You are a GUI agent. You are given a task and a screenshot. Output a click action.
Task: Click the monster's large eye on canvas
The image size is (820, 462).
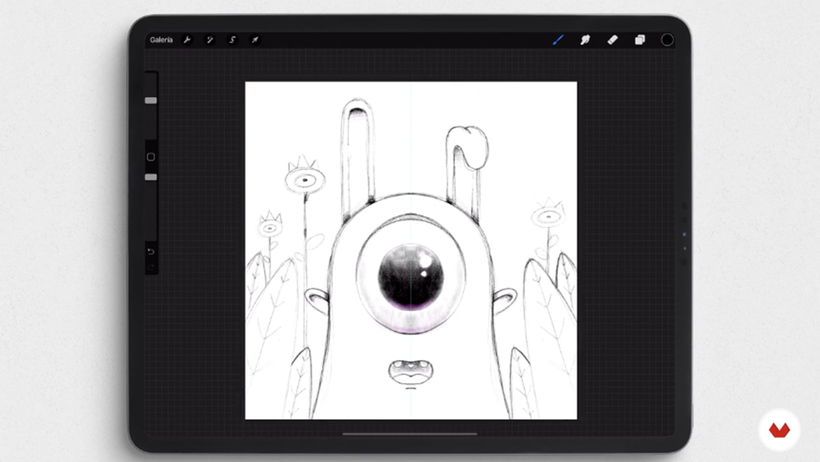tap(411, 277)
